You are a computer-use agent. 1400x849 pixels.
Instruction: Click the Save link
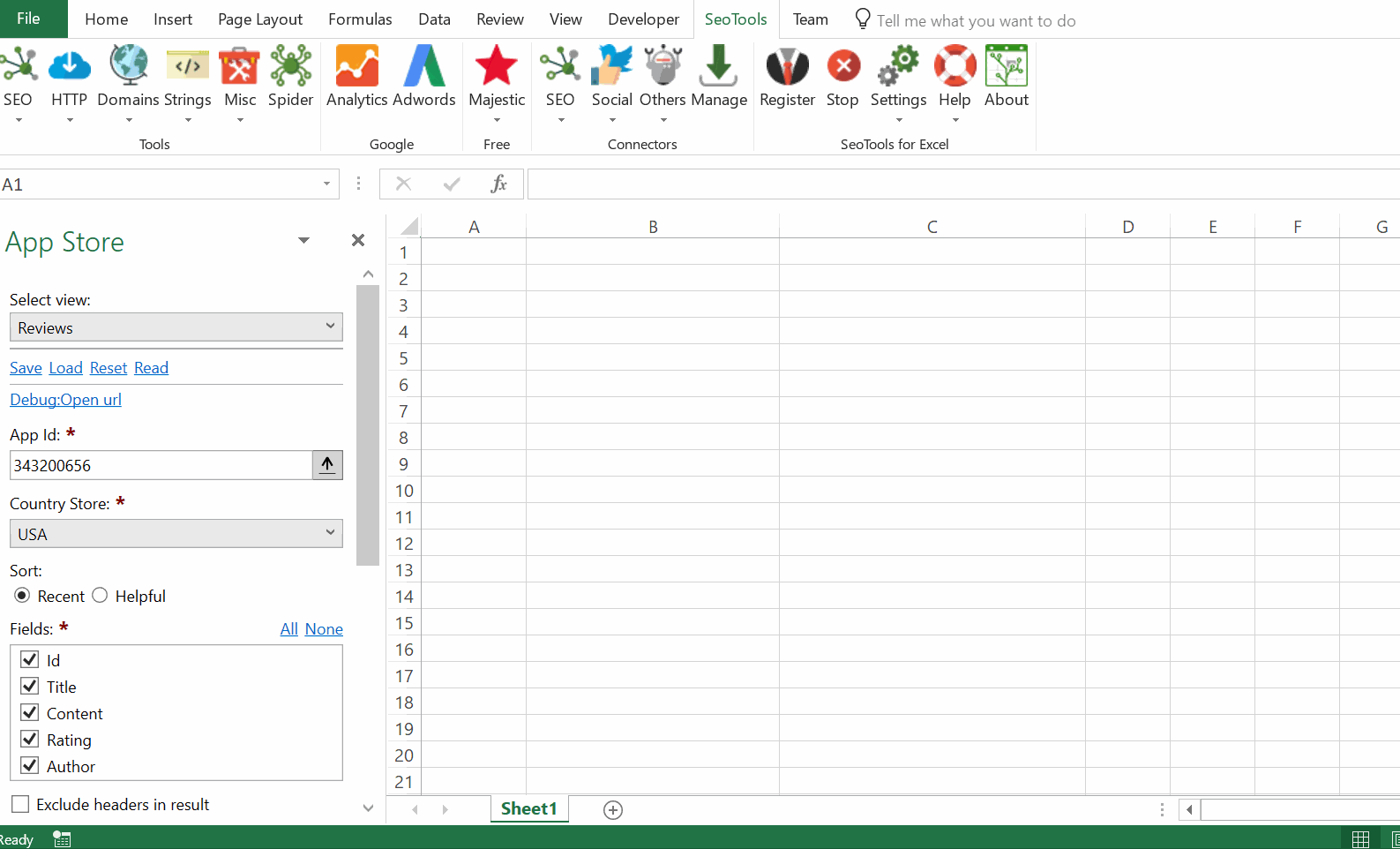tap(26, 368)
